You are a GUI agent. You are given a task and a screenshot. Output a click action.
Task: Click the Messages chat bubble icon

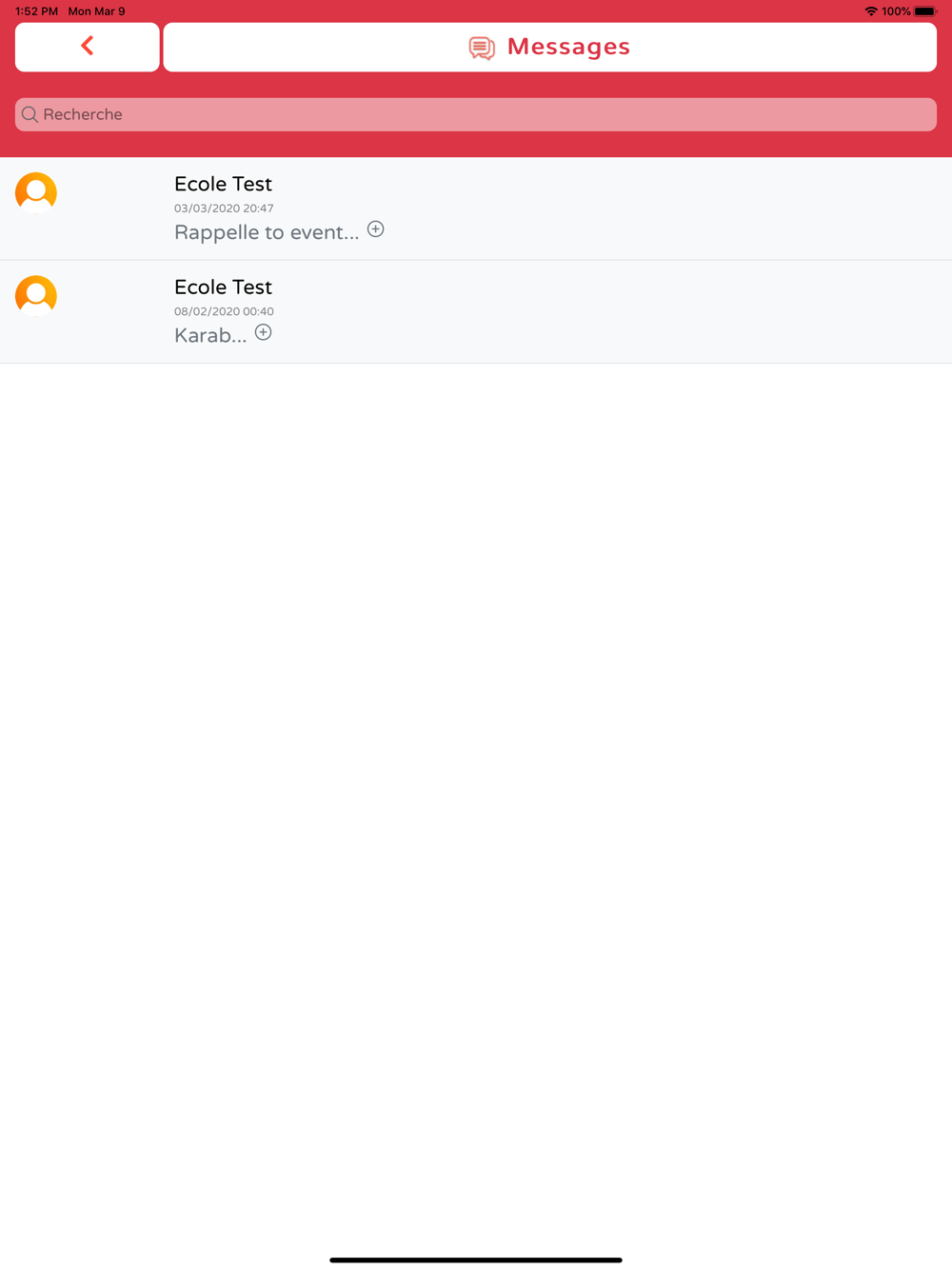482,48
